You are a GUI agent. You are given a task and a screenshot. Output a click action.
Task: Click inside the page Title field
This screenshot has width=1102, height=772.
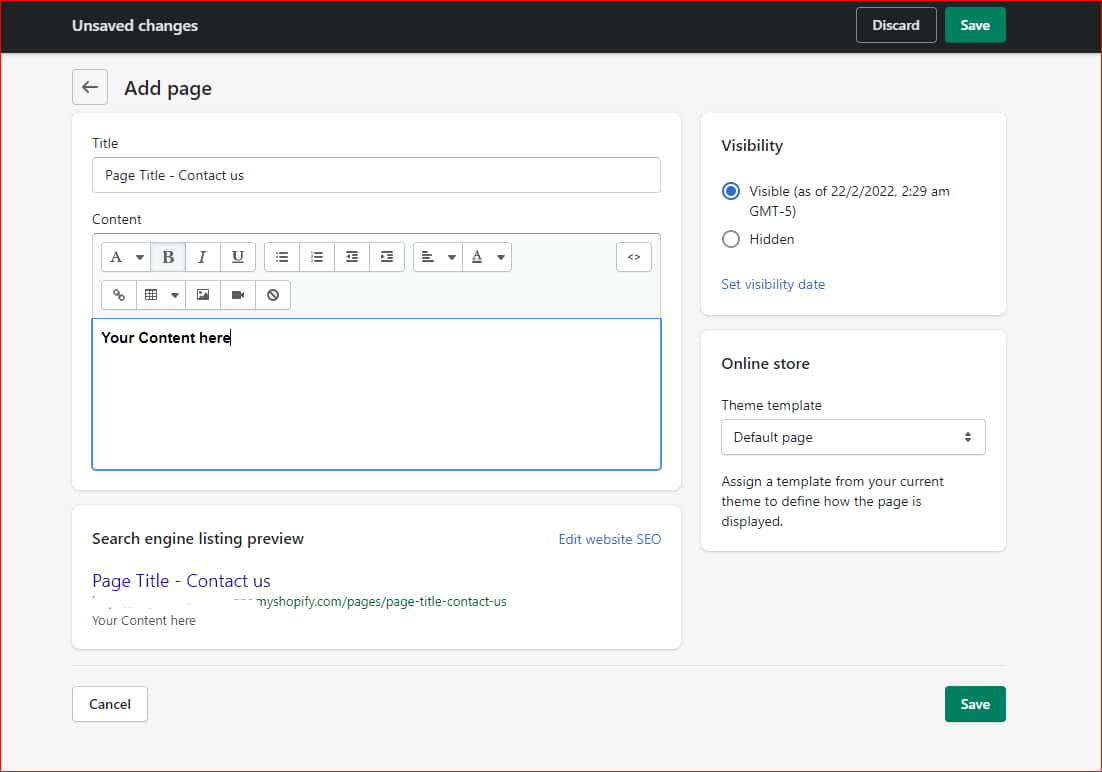(x=376, y=175)
